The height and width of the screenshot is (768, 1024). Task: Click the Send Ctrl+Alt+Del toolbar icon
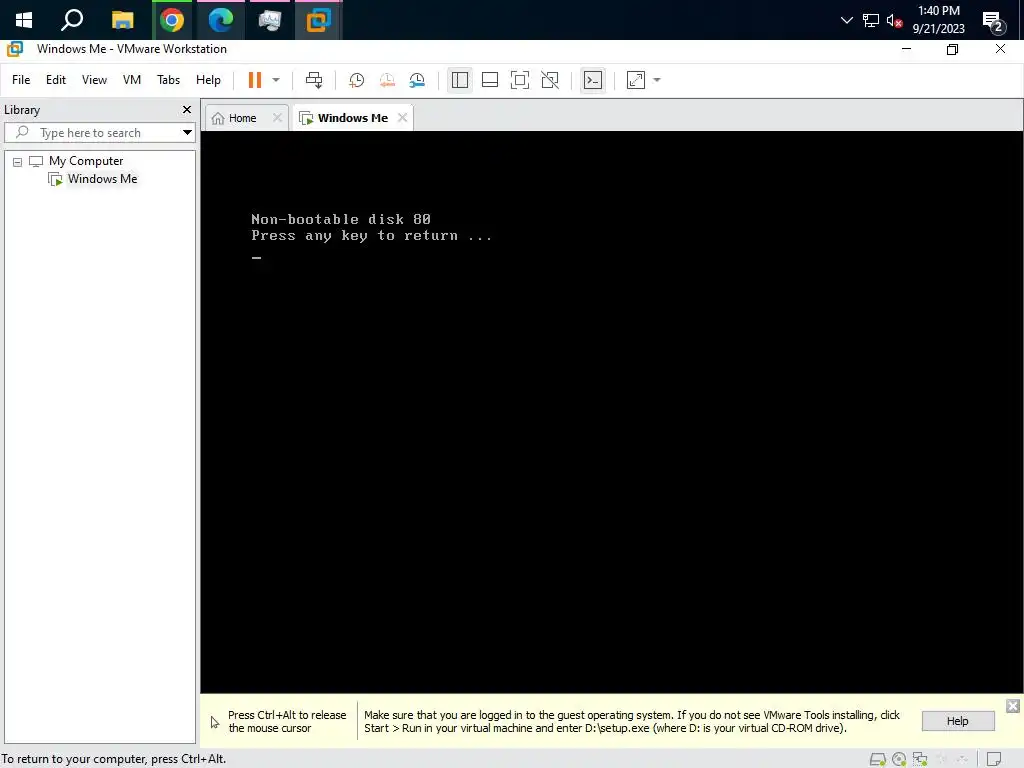314,80
